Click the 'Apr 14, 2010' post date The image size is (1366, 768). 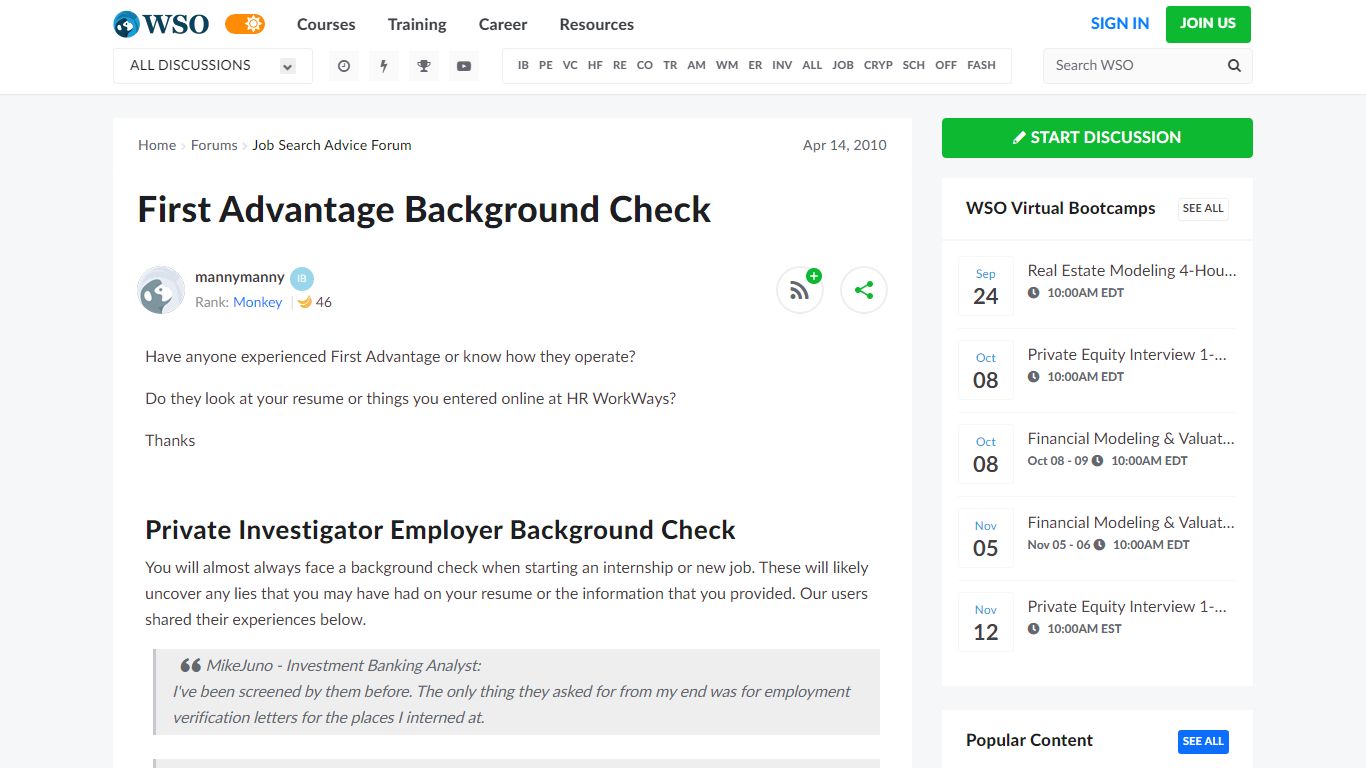coord(845,145)
